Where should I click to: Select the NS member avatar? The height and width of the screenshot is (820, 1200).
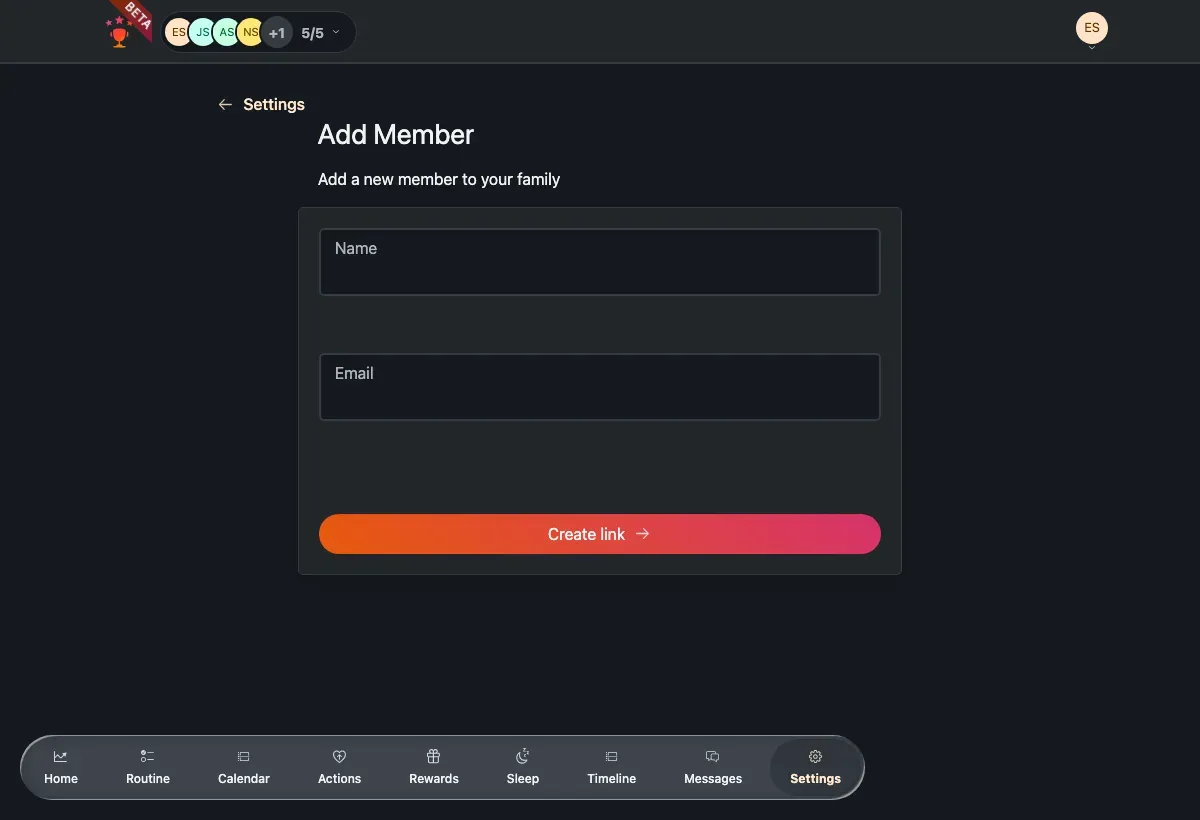coord(250,33)
